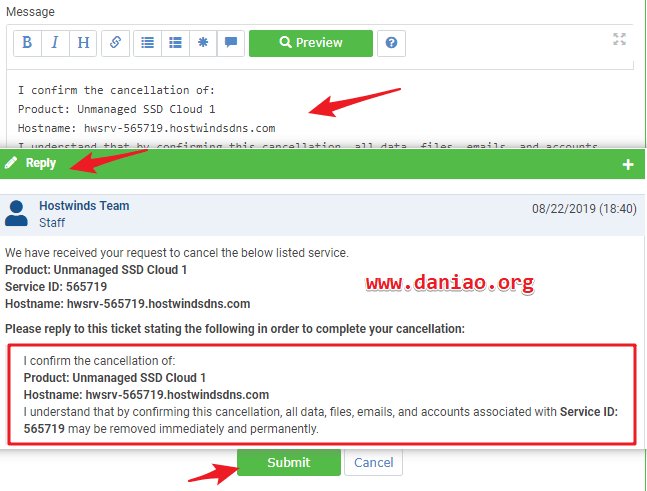
Task: Apply italic formatting in the editor
Action: pyautogui.click(x=55, y=43)
